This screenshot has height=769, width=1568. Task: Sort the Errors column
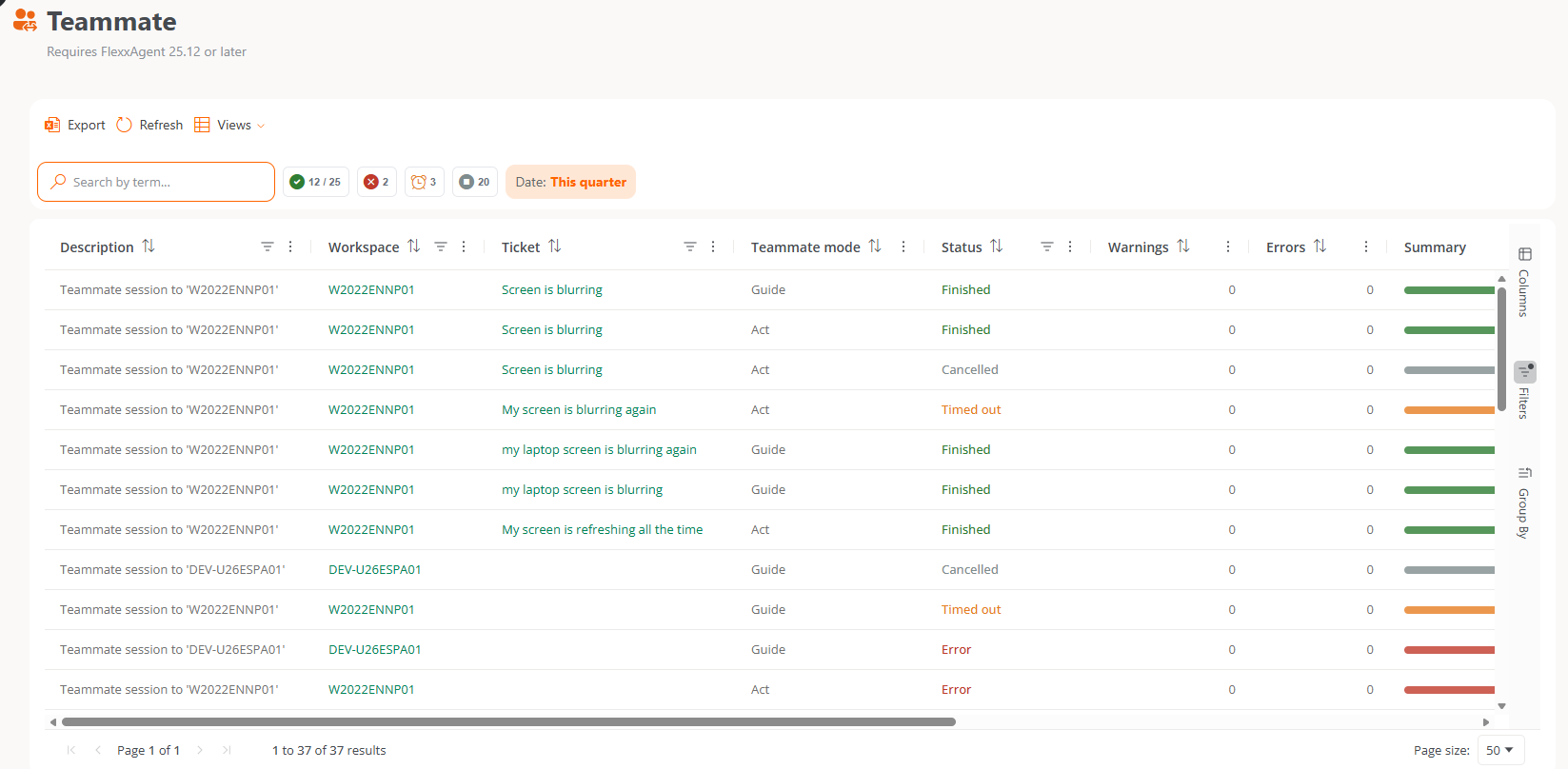(x=1320, y=246)
